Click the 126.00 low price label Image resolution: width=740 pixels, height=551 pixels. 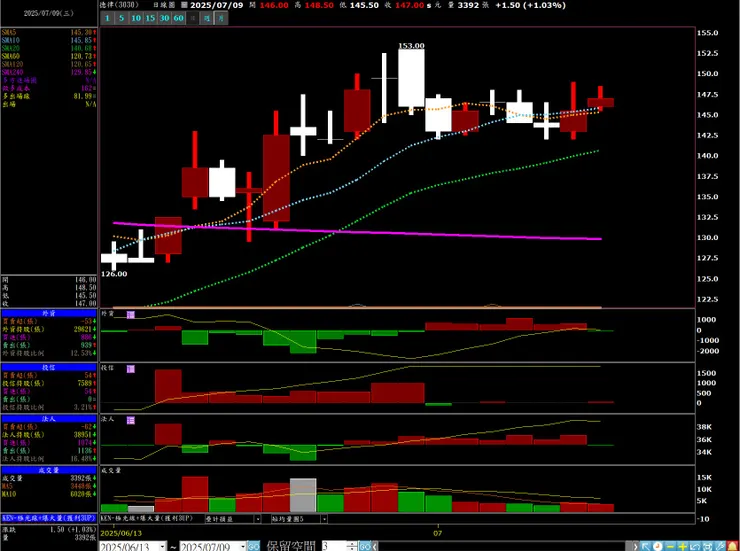point(114,274)
